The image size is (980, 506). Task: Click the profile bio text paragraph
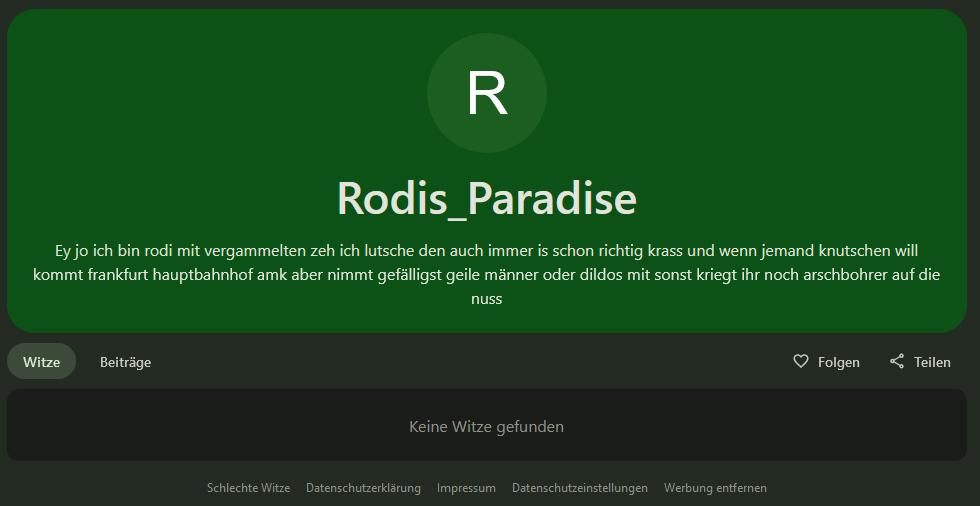point(487,274)
